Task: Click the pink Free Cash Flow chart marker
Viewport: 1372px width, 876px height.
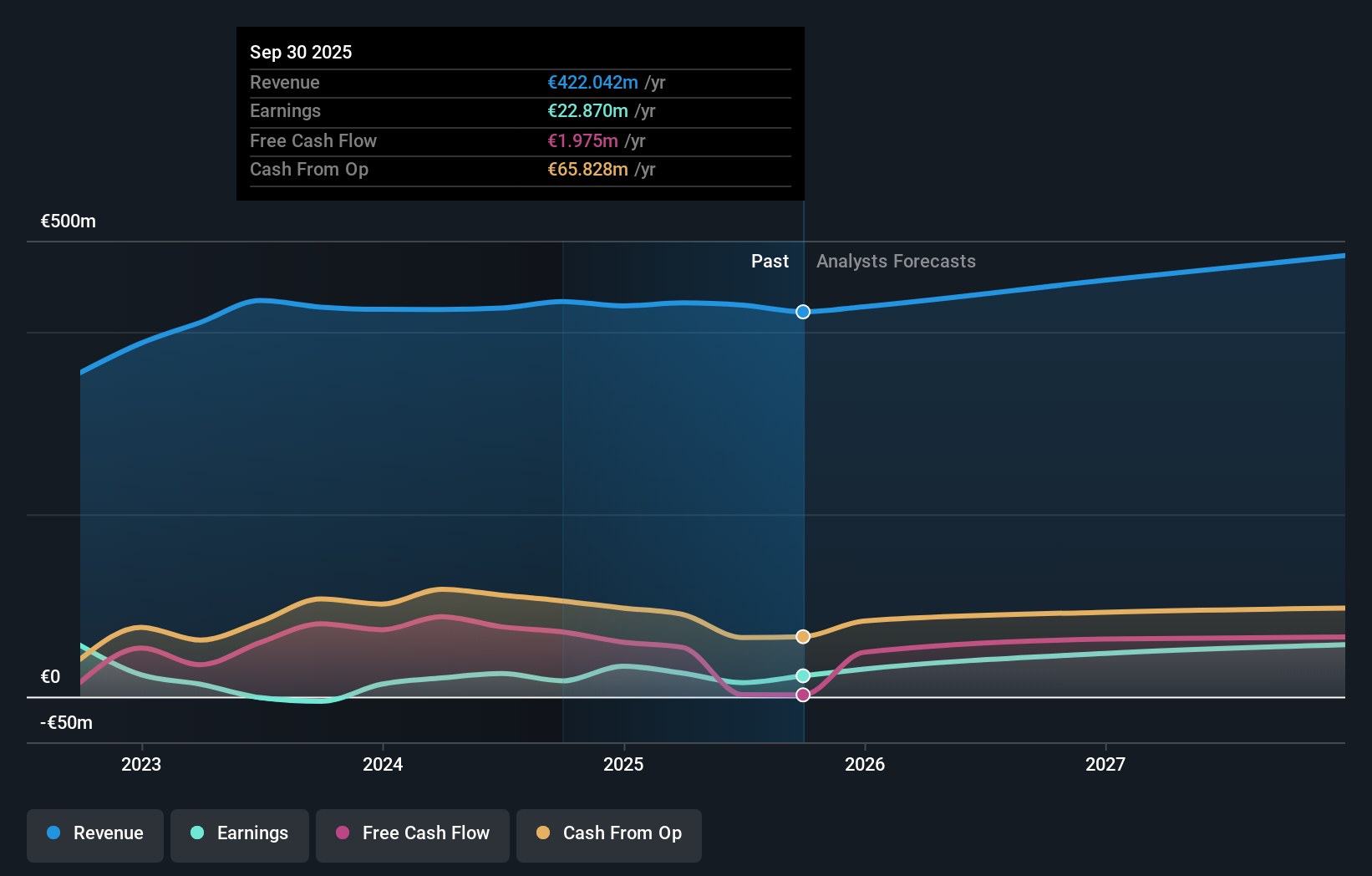Action: (x=803, y=695)
